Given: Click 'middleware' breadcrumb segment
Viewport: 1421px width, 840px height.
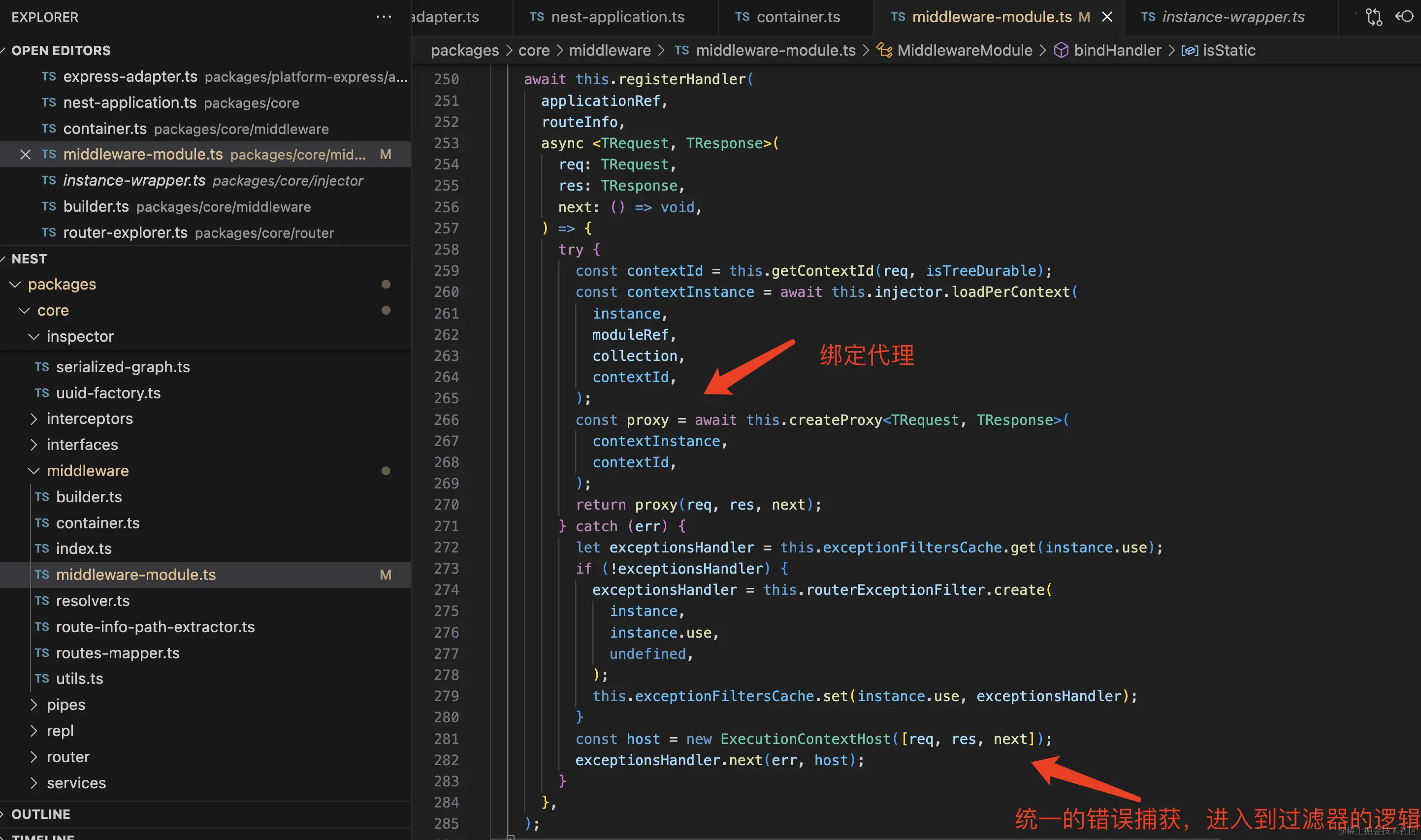Looking at the screenshot, I should coord(610,50).
